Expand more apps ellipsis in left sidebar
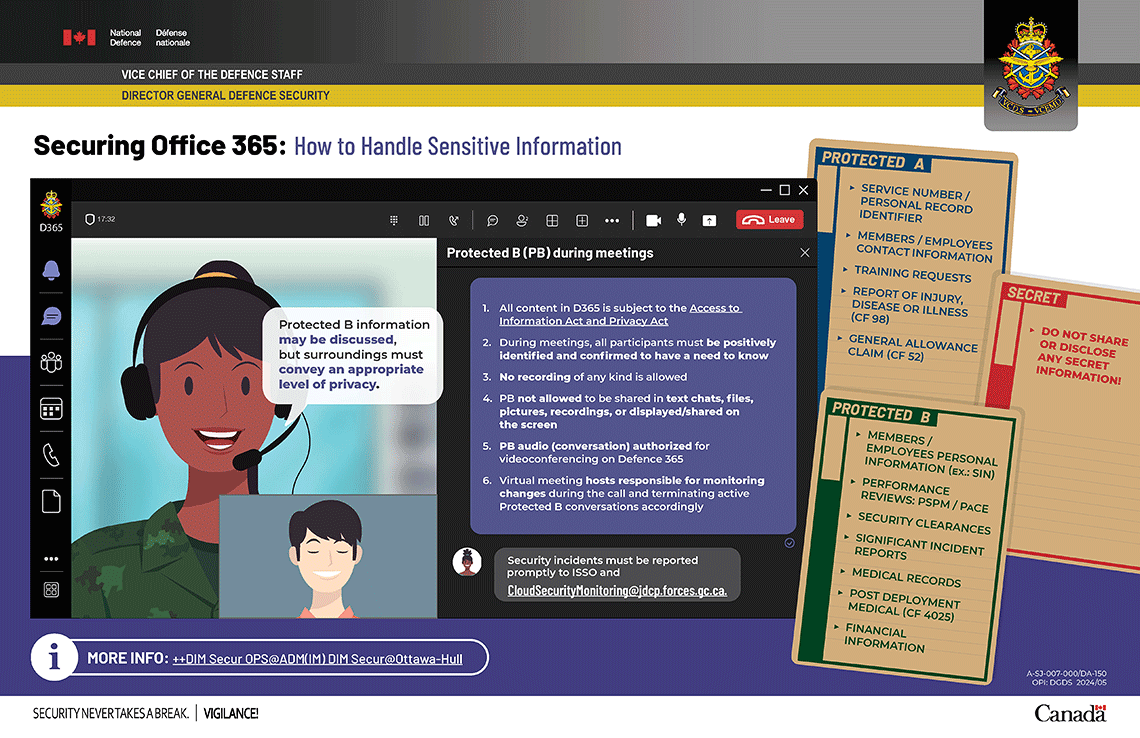This screenshot has width=1140, height=738. point(51,559)
